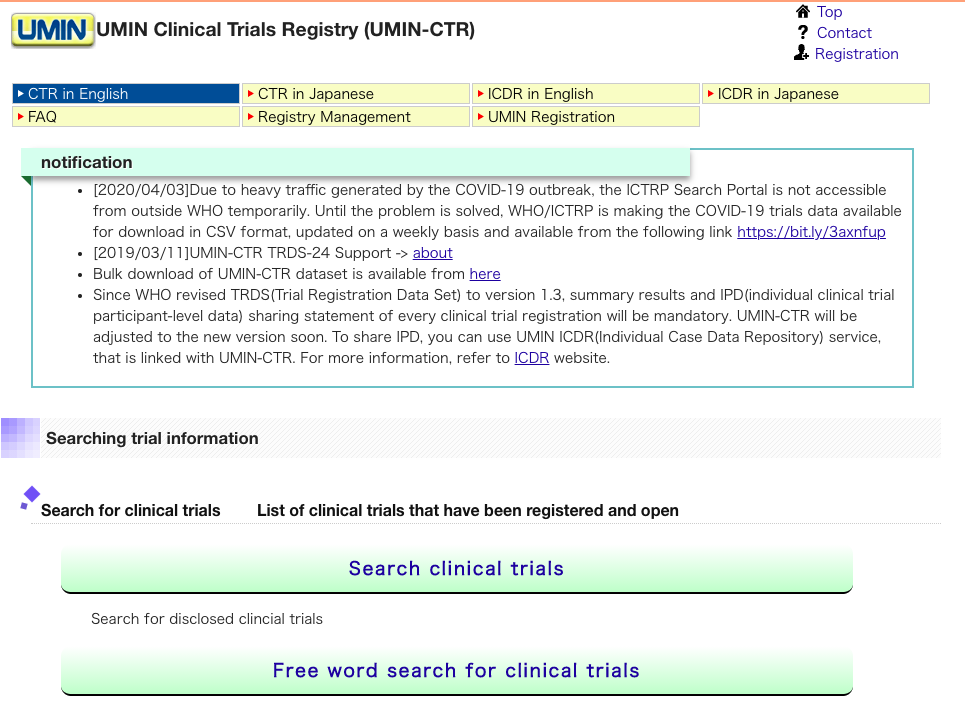This screenshot has width=965, height=719.
Task: Open UMIN Registration menu item
Action: click(586, 116)
